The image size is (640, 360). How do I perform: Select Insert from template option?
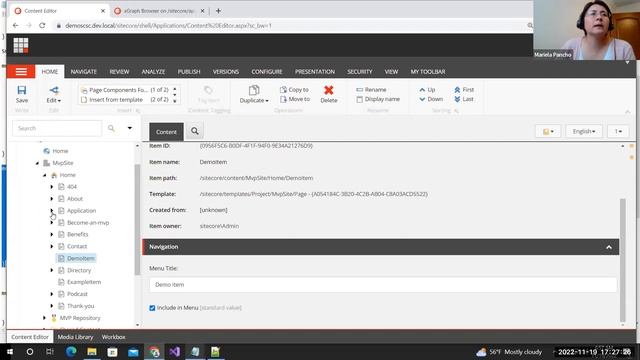coord(125,100)
